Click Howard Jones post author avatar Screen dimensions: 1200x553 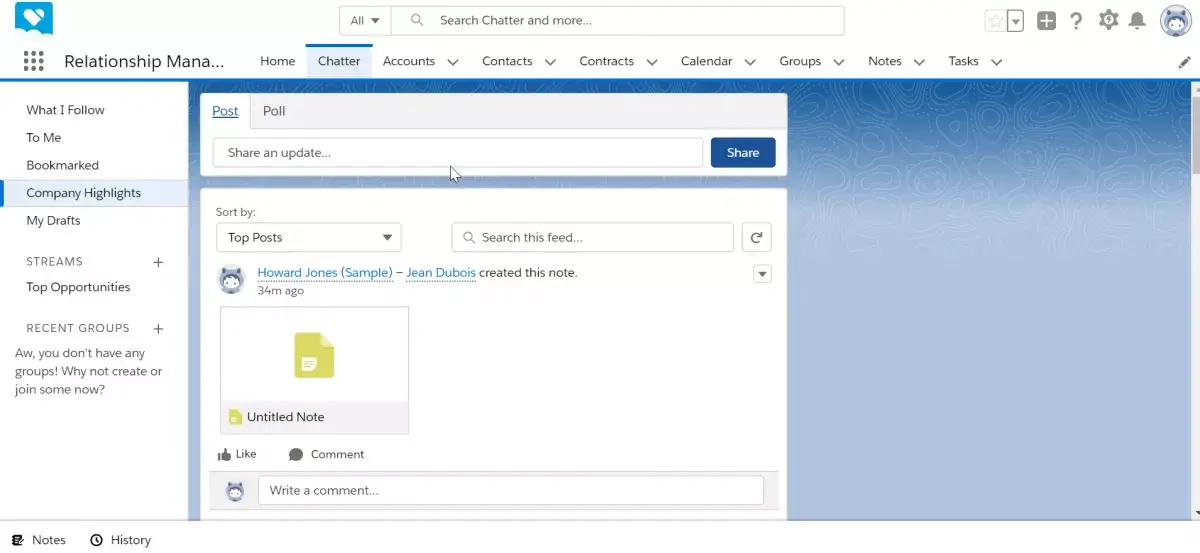coord(231,280)
